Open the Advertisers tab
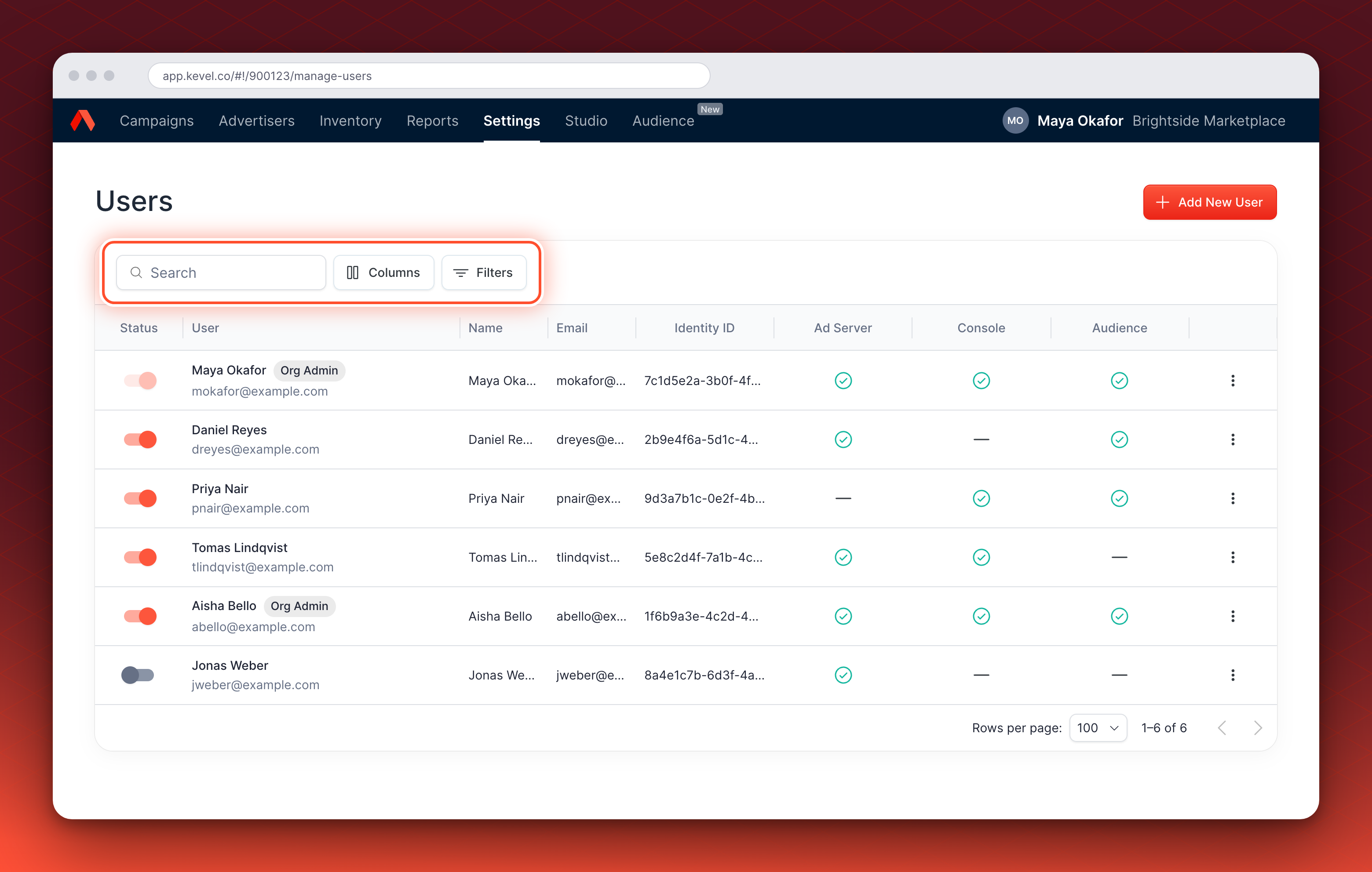This screenshot has height=872, width=1372. pos(256,121)
